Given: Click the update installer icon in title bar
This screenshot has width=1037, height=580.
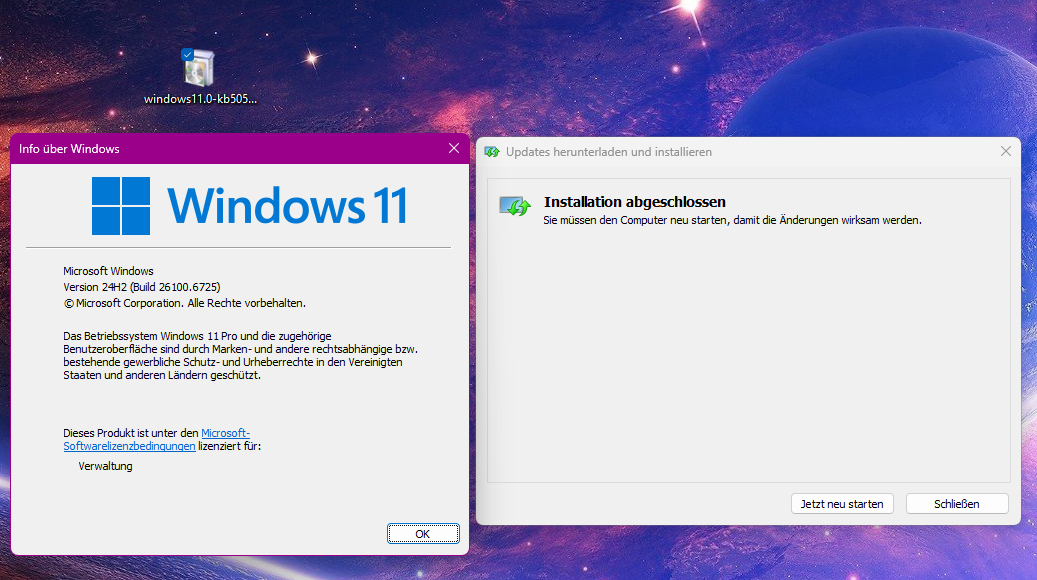Looking at the screenshot, I should tap(492, 152).
